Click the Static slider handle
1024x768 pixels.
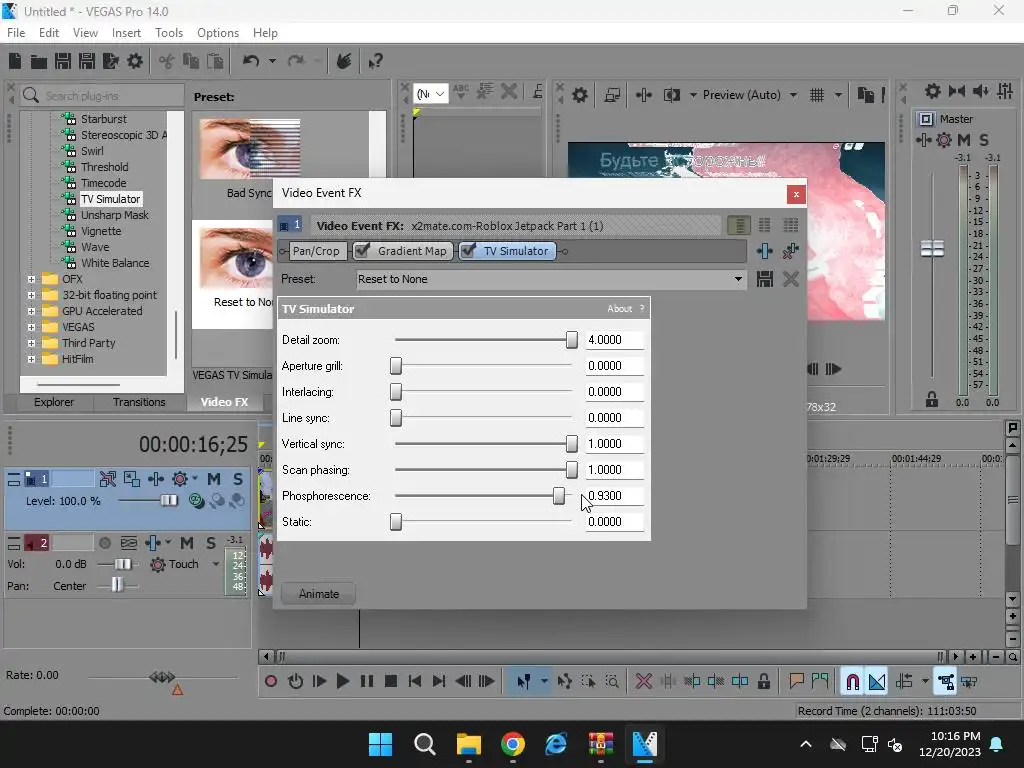(x=396, y=522)
